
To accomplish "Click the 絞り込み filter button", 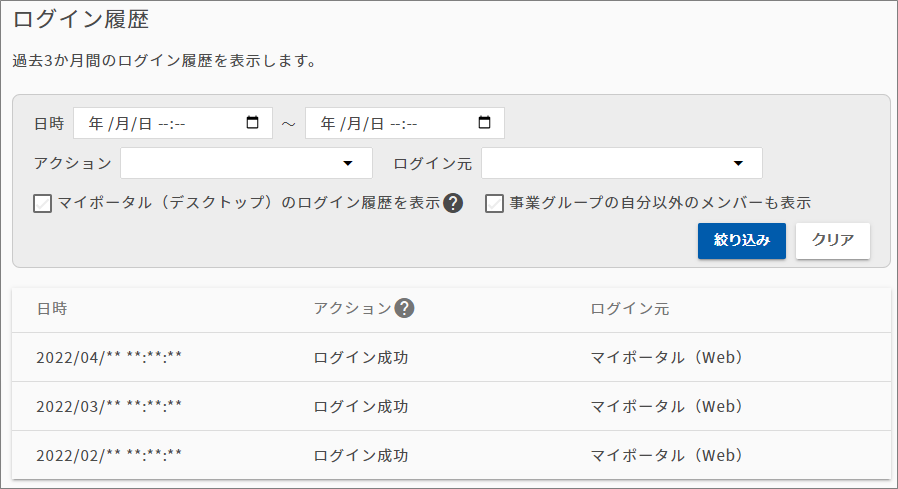I will click(x=741, y=241).
